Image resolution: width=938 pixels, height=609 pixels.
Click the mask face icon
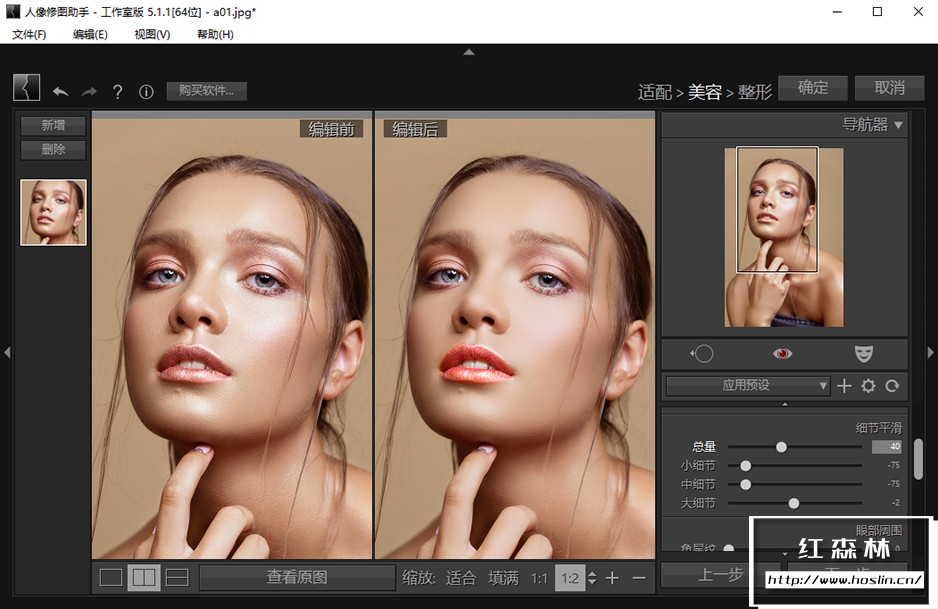pos(863,354)
